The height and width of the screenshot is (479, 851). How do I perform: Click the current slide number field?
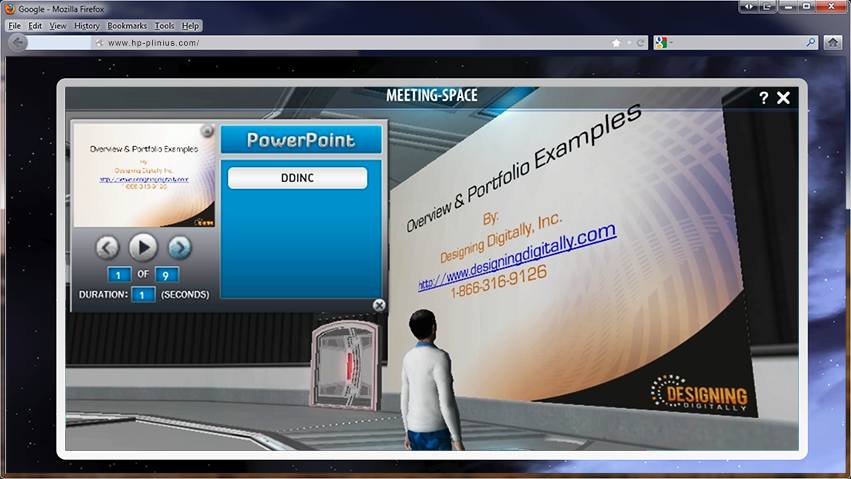click(119, 274)
